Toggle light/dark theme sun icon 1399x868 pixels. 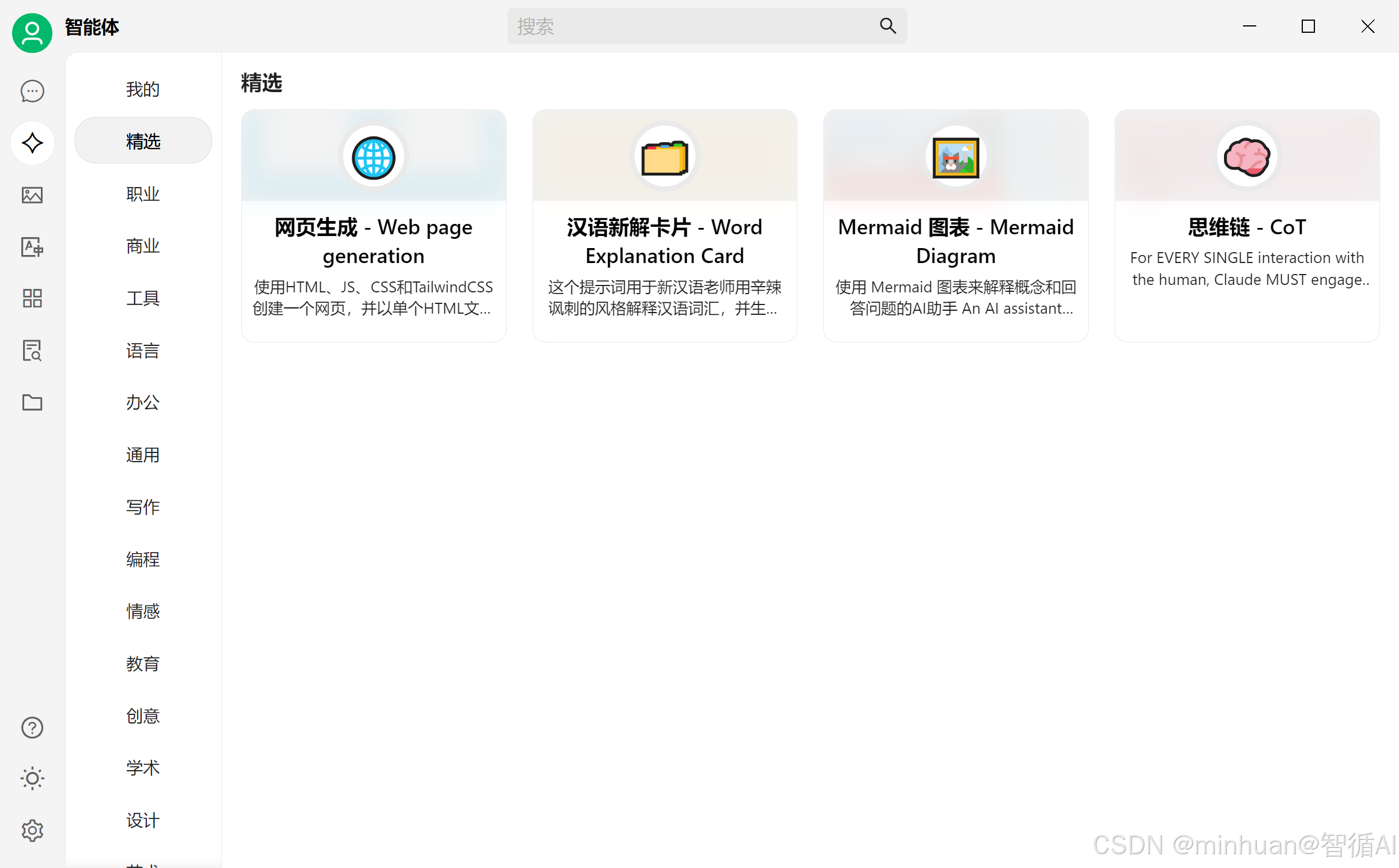pyautogui.click(x=32, y=778)
